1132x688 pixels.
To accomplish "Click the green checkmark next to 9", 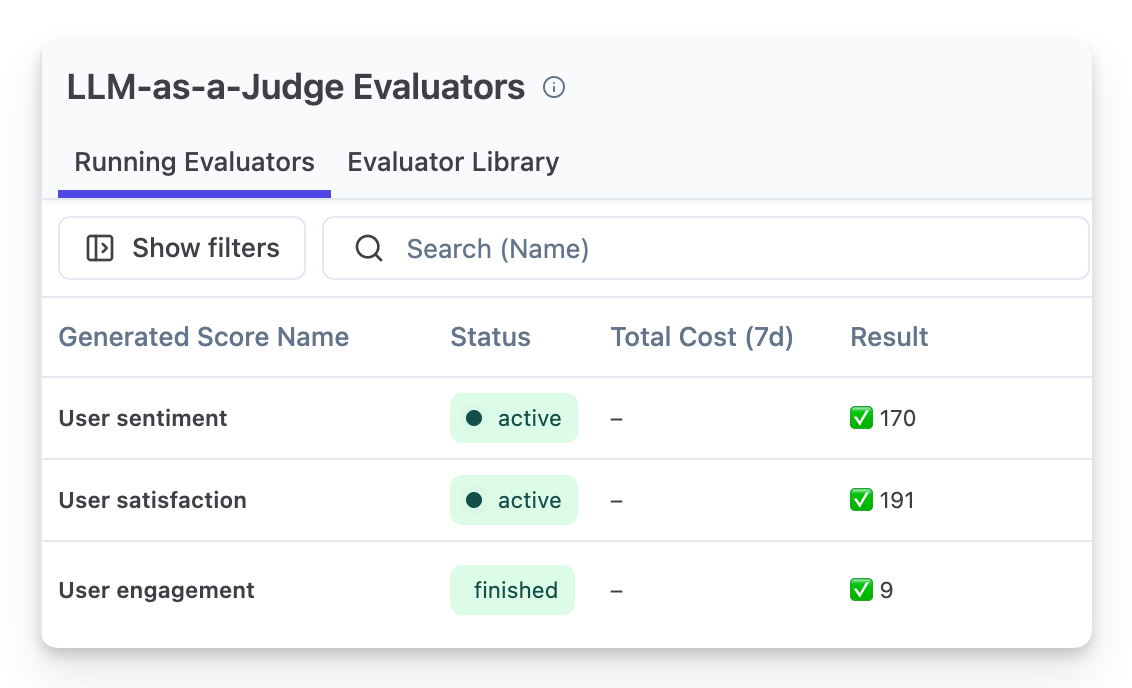I will (861, 590).
